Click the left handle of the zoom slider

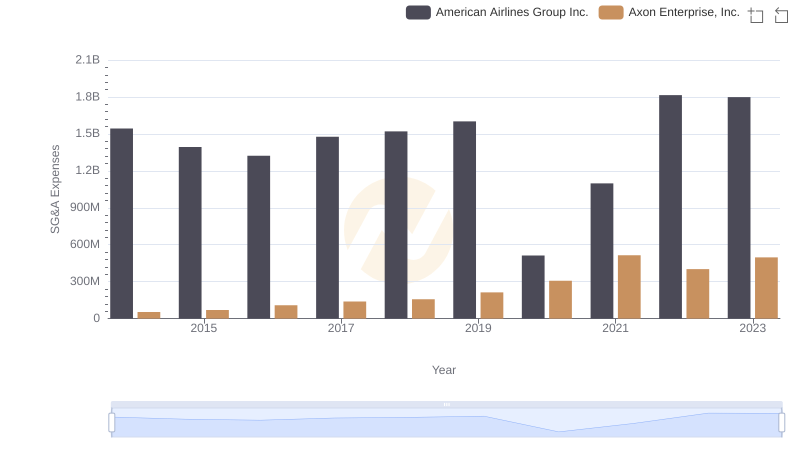click(112, 423)
